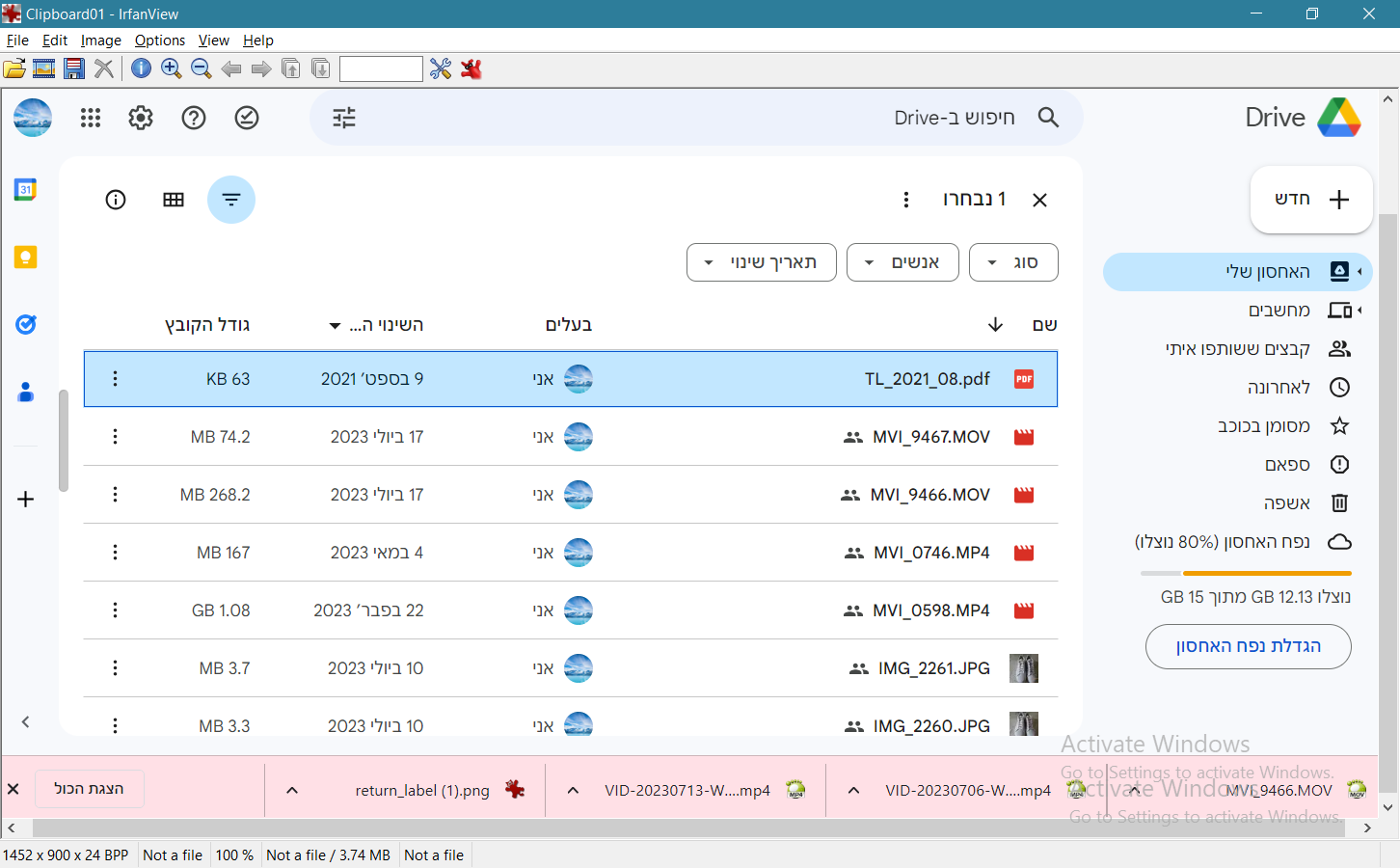Open the סוג type filter dropdown
1400x868 pixels.
(x=1013, y=262)
